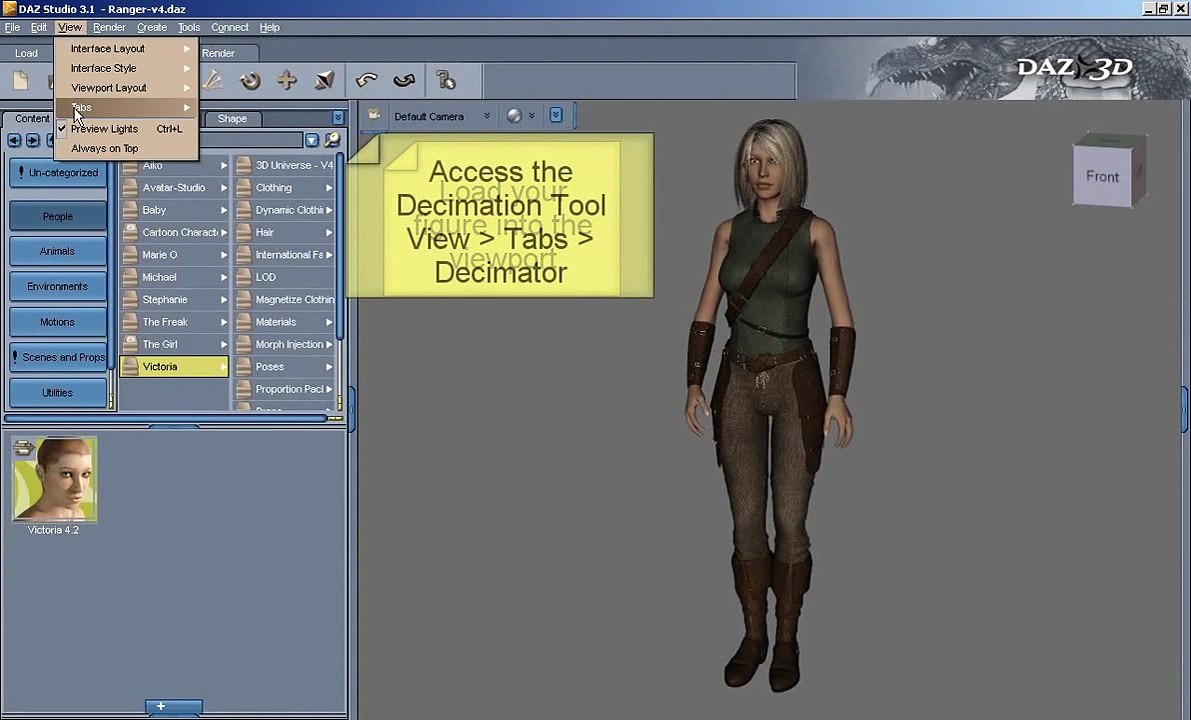Viewport: 1191px width, 720px height.
Task: Open the Render menu
Action: point(109,27)
